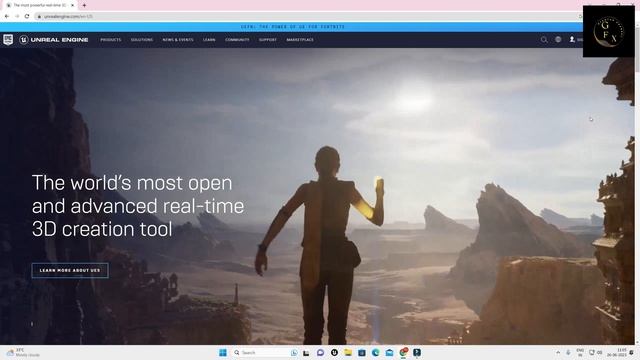Click the ENG language indicator
The height and width of the screenshot is (360, 640).
point(580,352)
